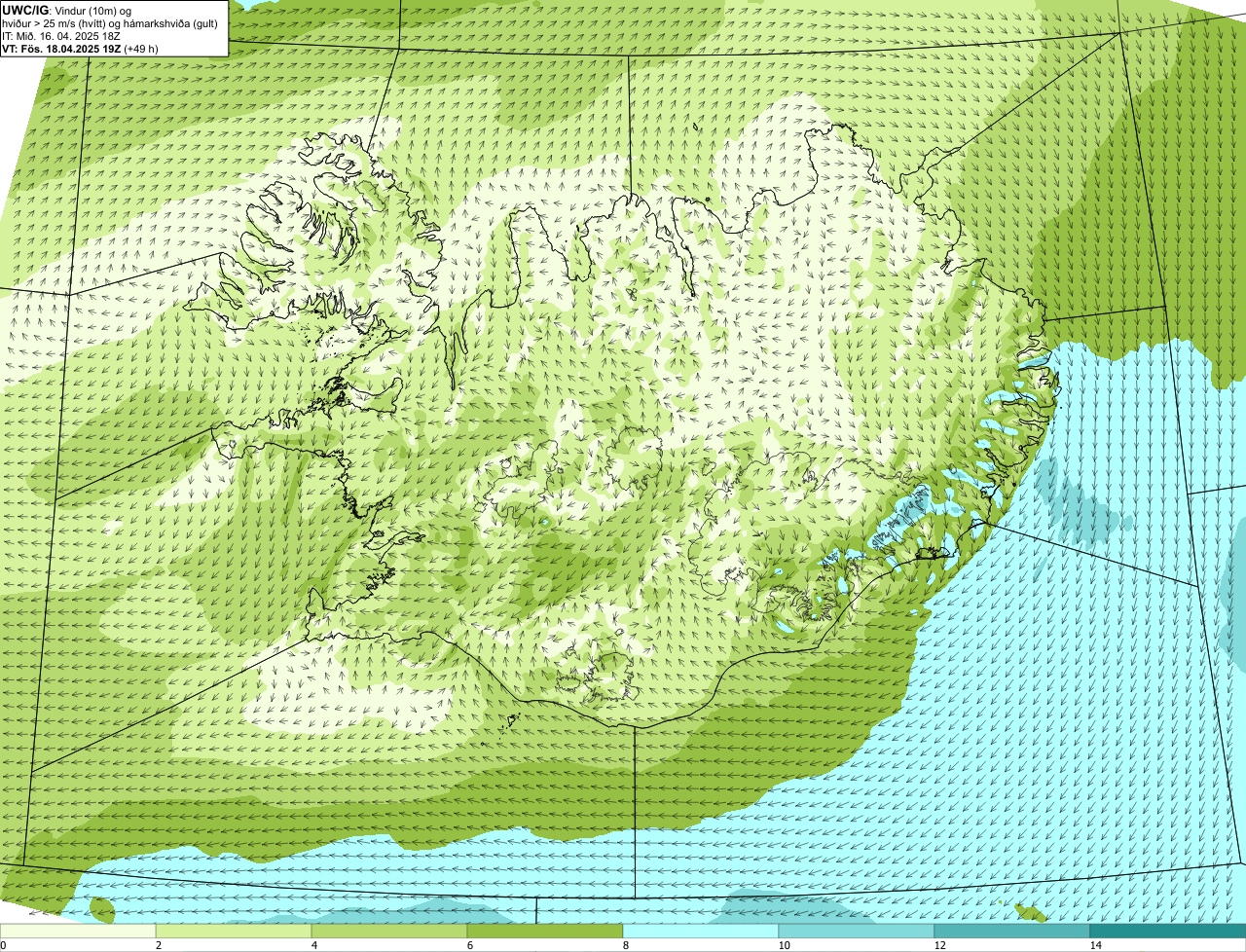Click the scale label '14'
The image size is (1246, 952).
point(1095,945)
